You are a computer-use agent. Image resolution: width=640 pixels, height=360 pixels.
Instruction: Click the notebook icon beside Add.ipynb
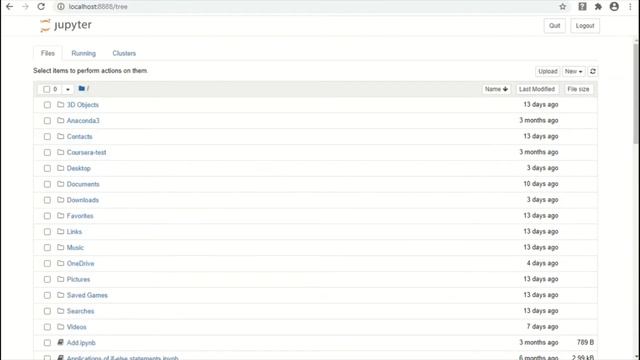pos(60,342)
